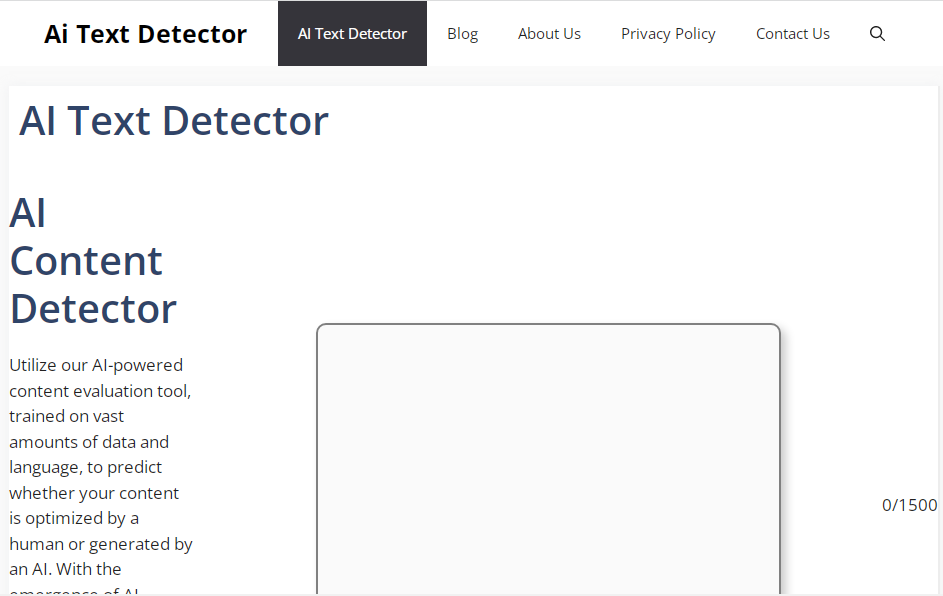Open the search magnifier icon in navigation
Viewport: 943px width, 596px height.
click(x=877, y=34)
